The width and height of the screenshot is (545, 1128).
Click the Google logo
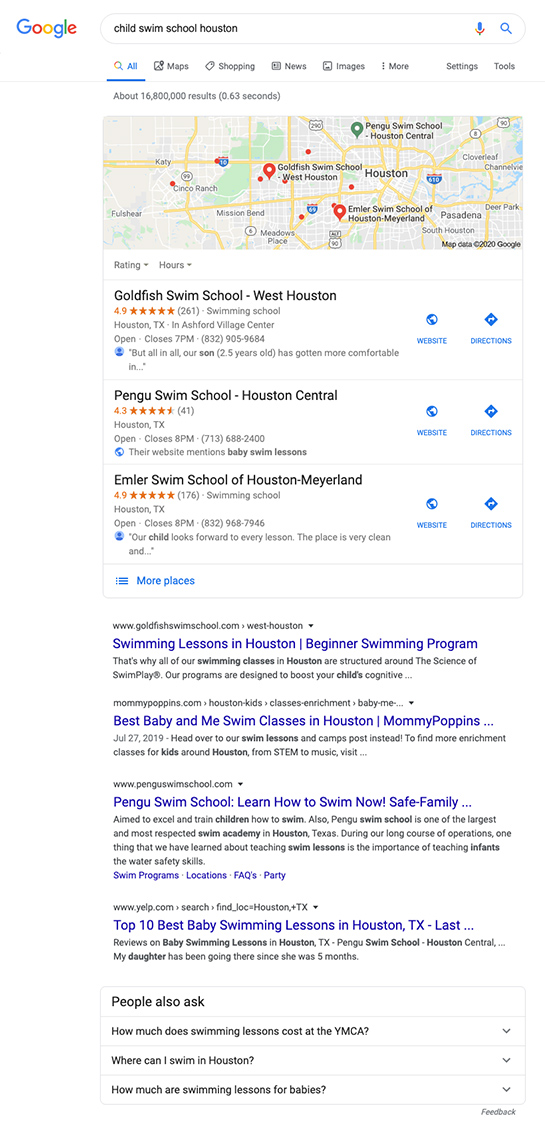click(47, 28)
